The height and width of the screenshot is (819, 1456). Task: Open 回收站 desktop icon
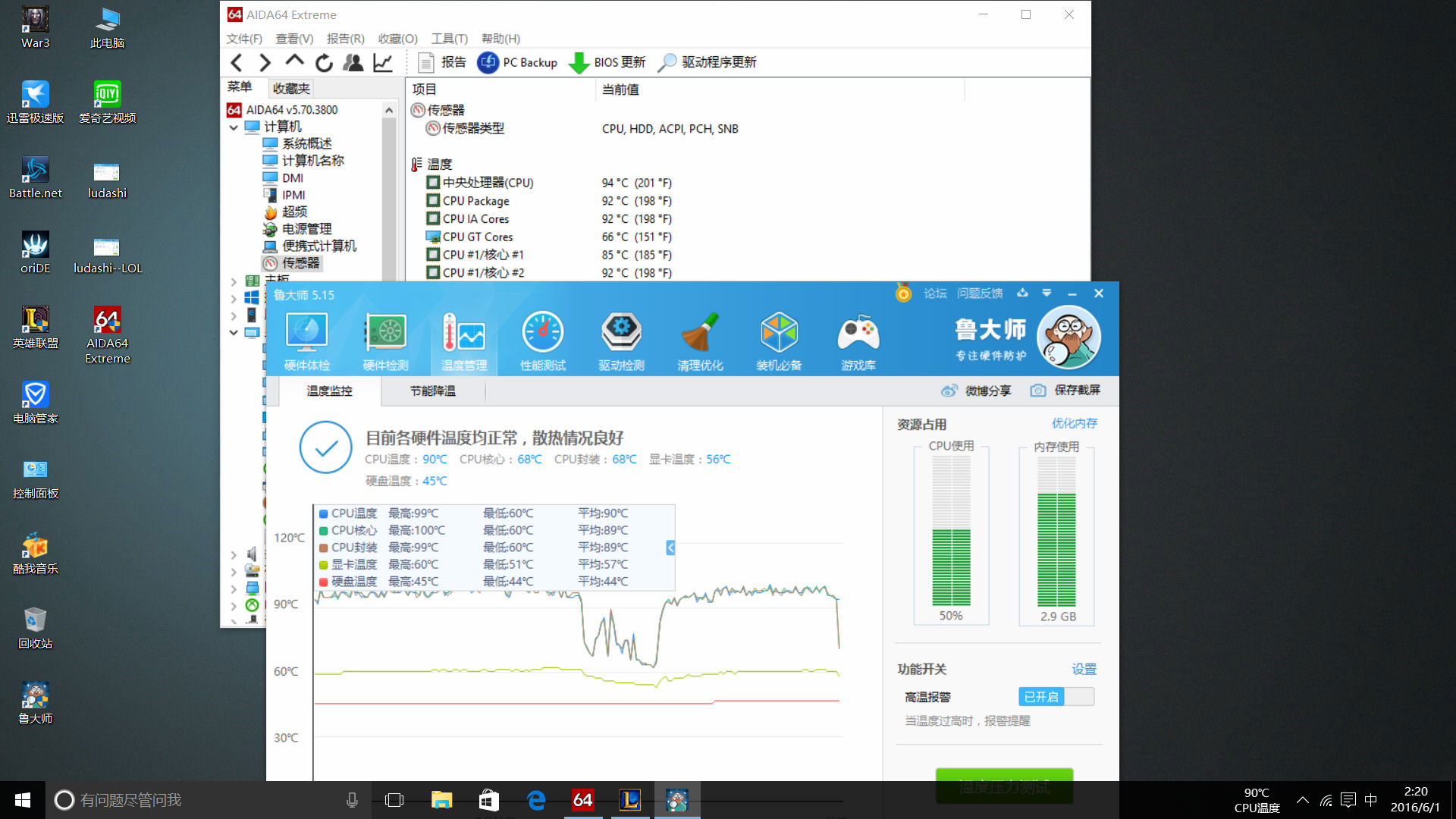tap(35, 628)
